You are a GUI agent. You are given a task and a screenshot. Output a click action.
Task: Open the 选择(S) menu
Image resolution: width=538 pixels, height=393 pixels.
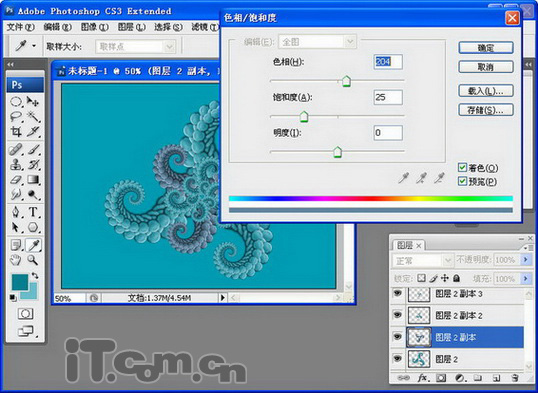click(168, 27)
